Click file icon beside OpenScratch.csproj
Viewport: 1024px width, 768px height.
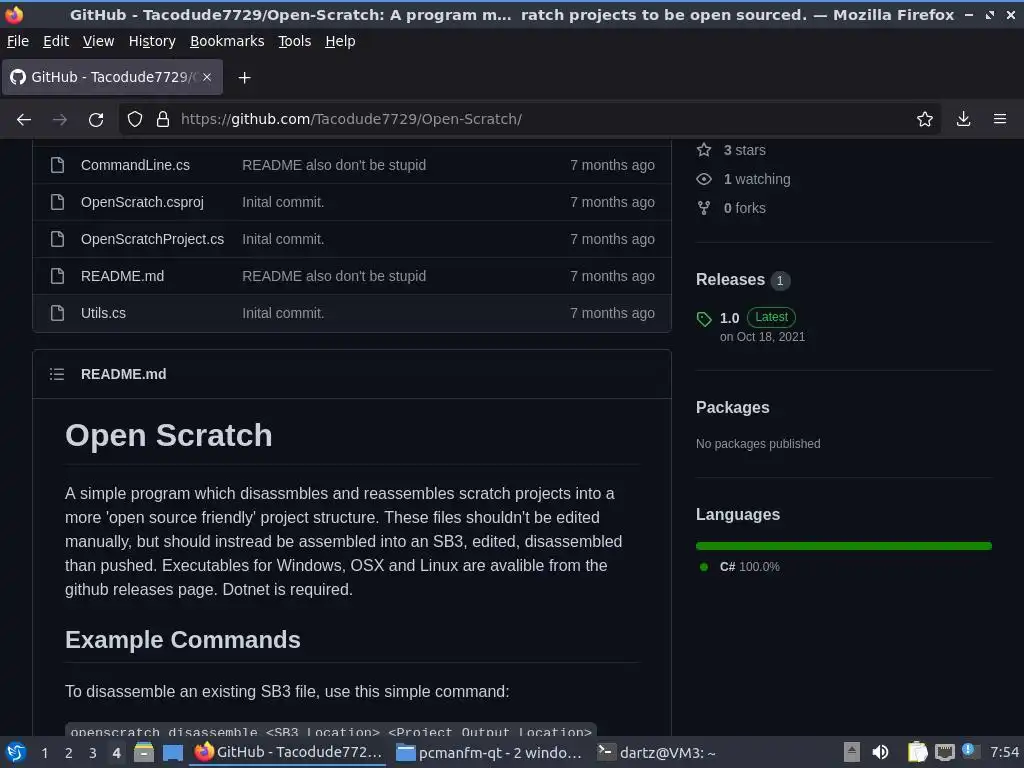point(57,202)
